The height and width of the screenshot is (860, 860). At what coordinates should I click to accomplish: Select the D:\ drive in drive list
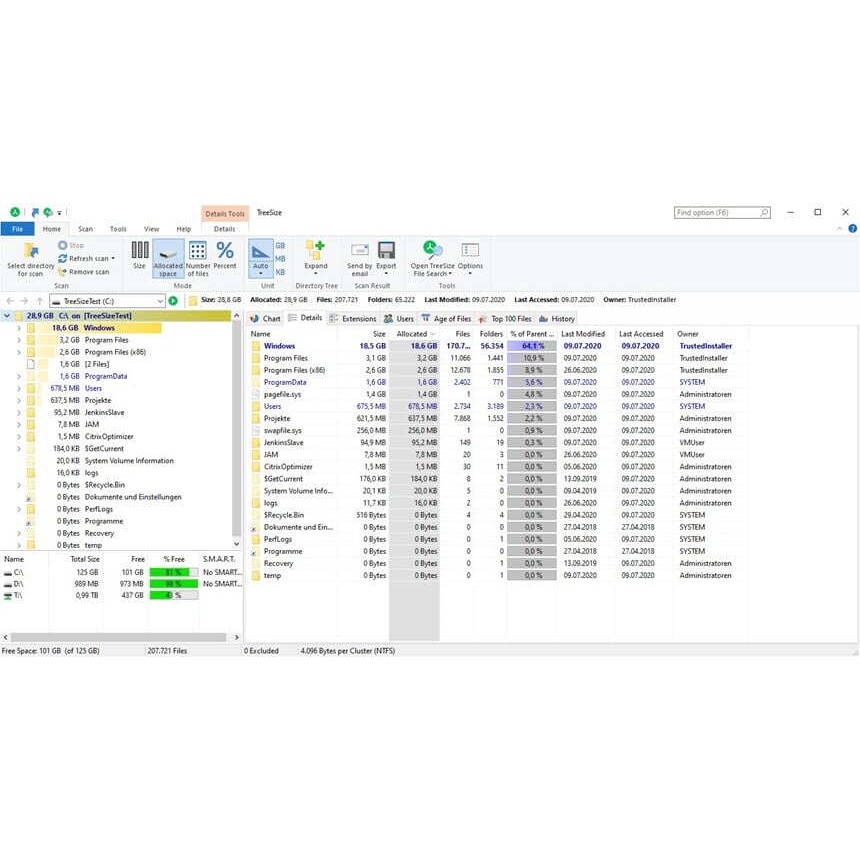15,583
